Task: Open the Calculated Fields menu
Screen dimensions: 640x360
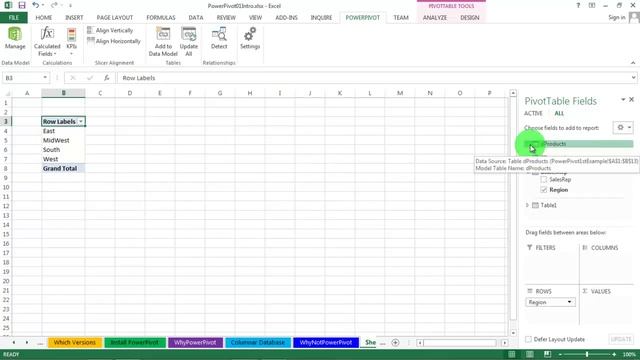Action: click(x=47, y=42)
